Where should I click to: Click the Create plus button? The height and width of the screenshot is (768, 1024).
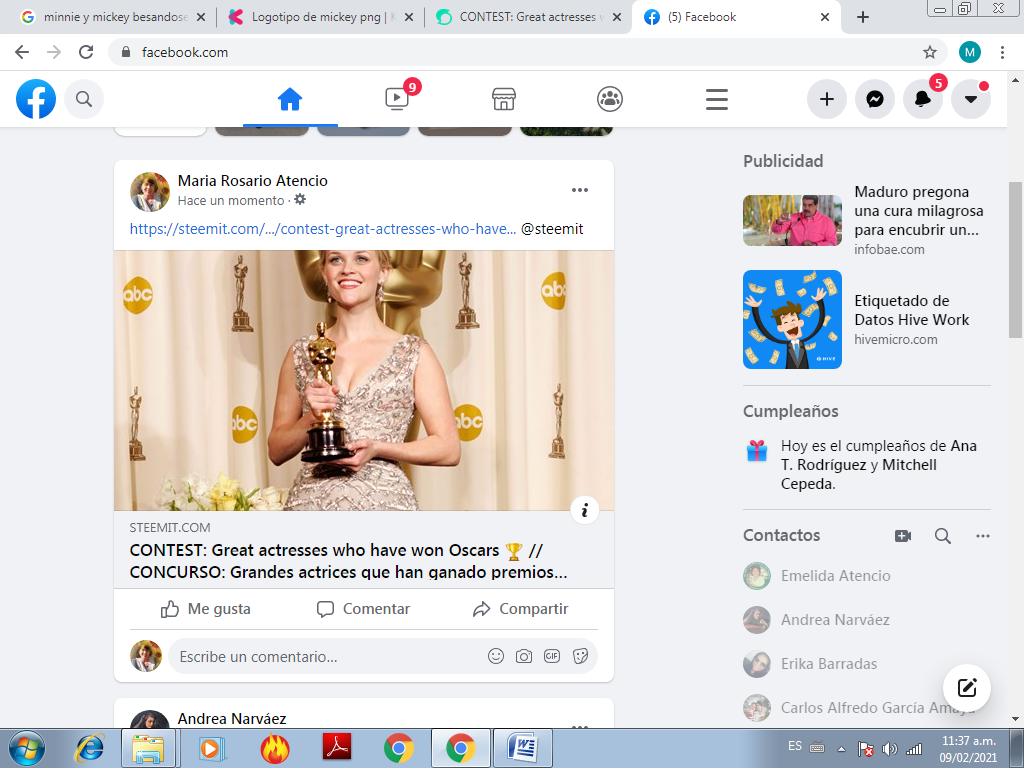[x=827, y=99]
